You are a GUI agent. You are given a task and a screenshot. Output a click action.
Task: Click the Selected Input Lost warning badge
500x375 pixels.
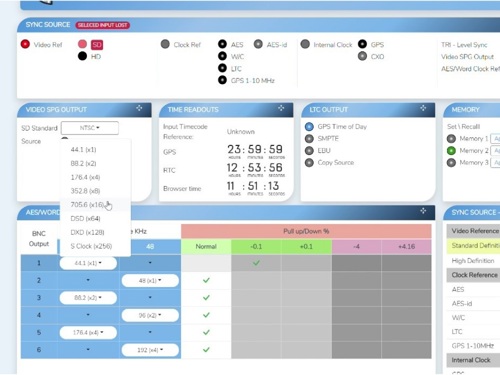click(x=102, y=25)
